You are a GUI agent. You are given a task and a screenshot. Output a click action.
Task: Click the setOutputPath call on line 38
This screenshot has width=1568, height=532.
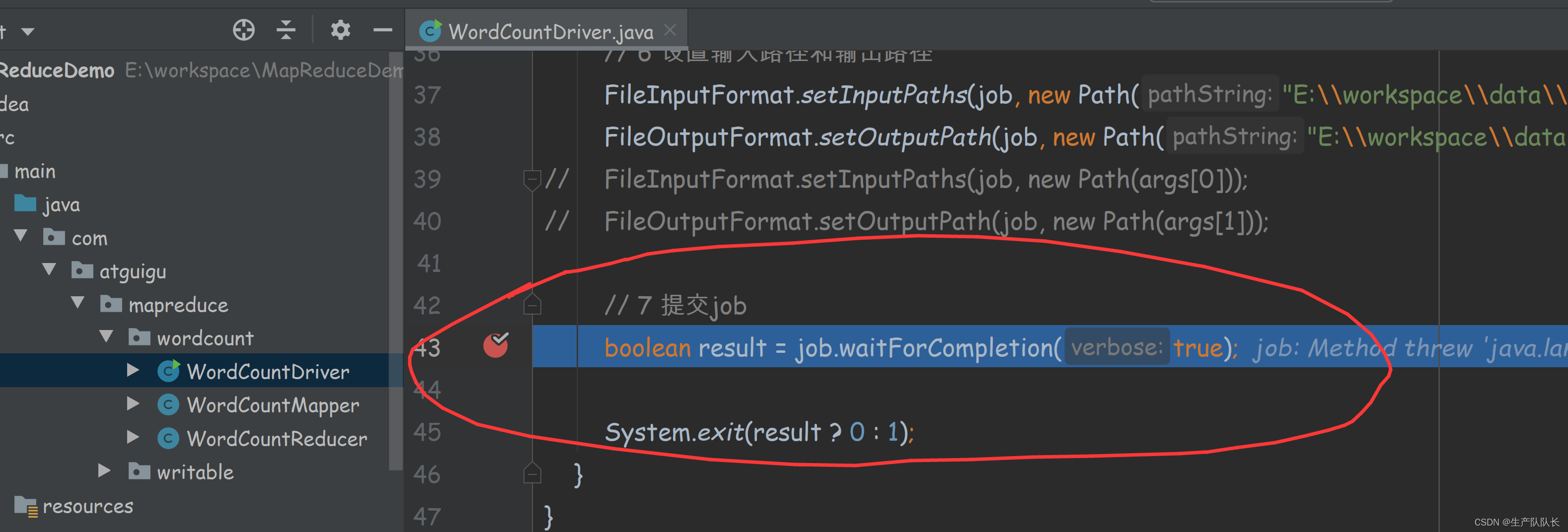tap(905, 137)
